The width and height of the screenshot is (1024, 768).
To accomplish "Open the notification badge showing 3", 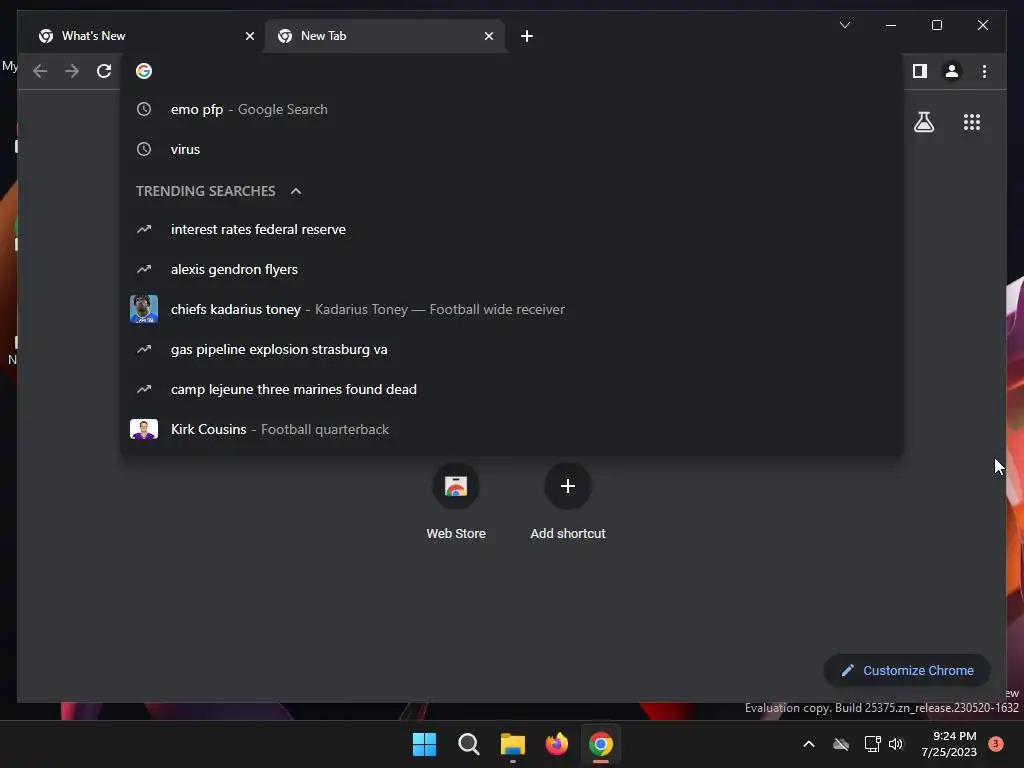I will coord(995,744).
